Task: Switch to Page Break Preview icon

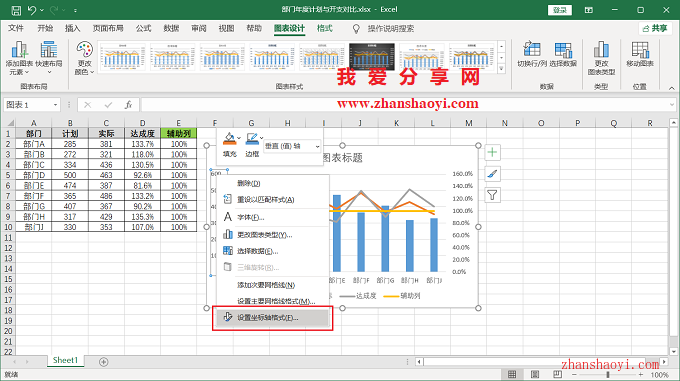Action: pyautogui.click(x=557, y=374)
